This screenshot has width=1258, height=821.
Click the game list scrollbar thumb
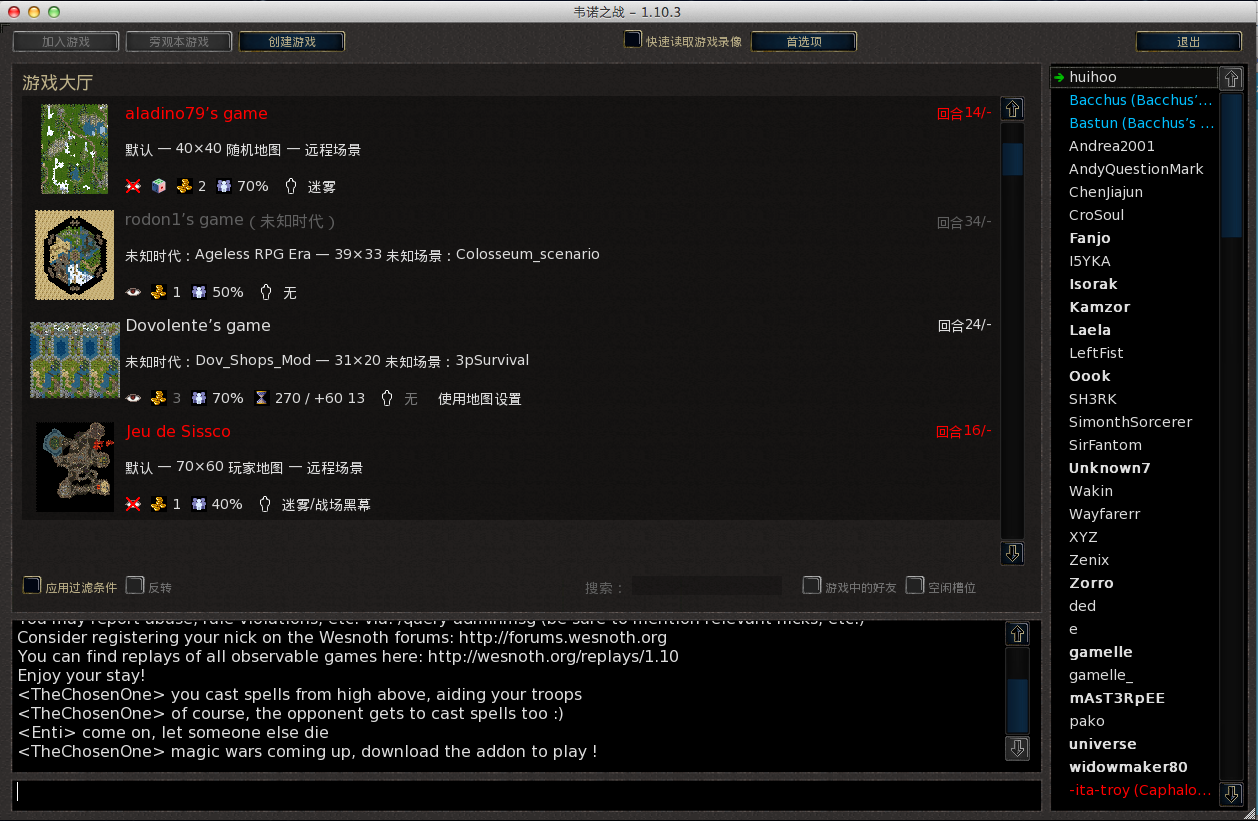(x=1012, y=159)
